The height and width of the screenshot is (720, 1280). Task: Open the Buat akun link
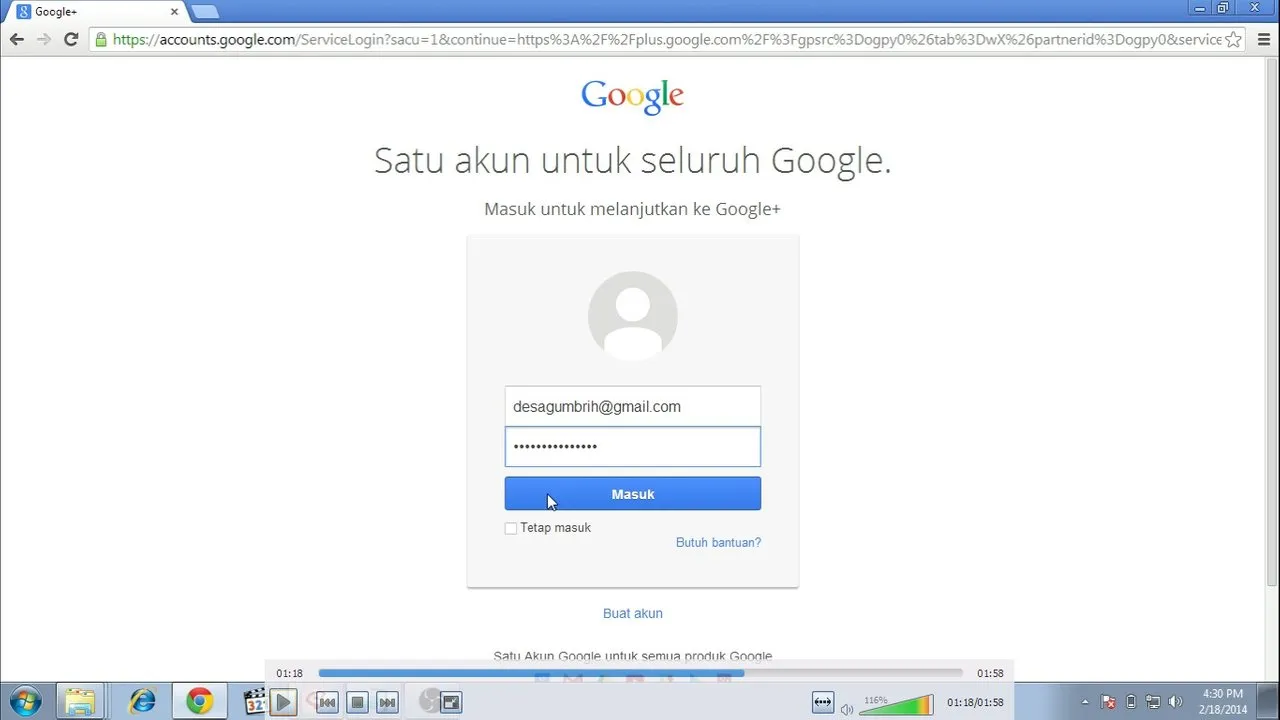pos(632,613)
